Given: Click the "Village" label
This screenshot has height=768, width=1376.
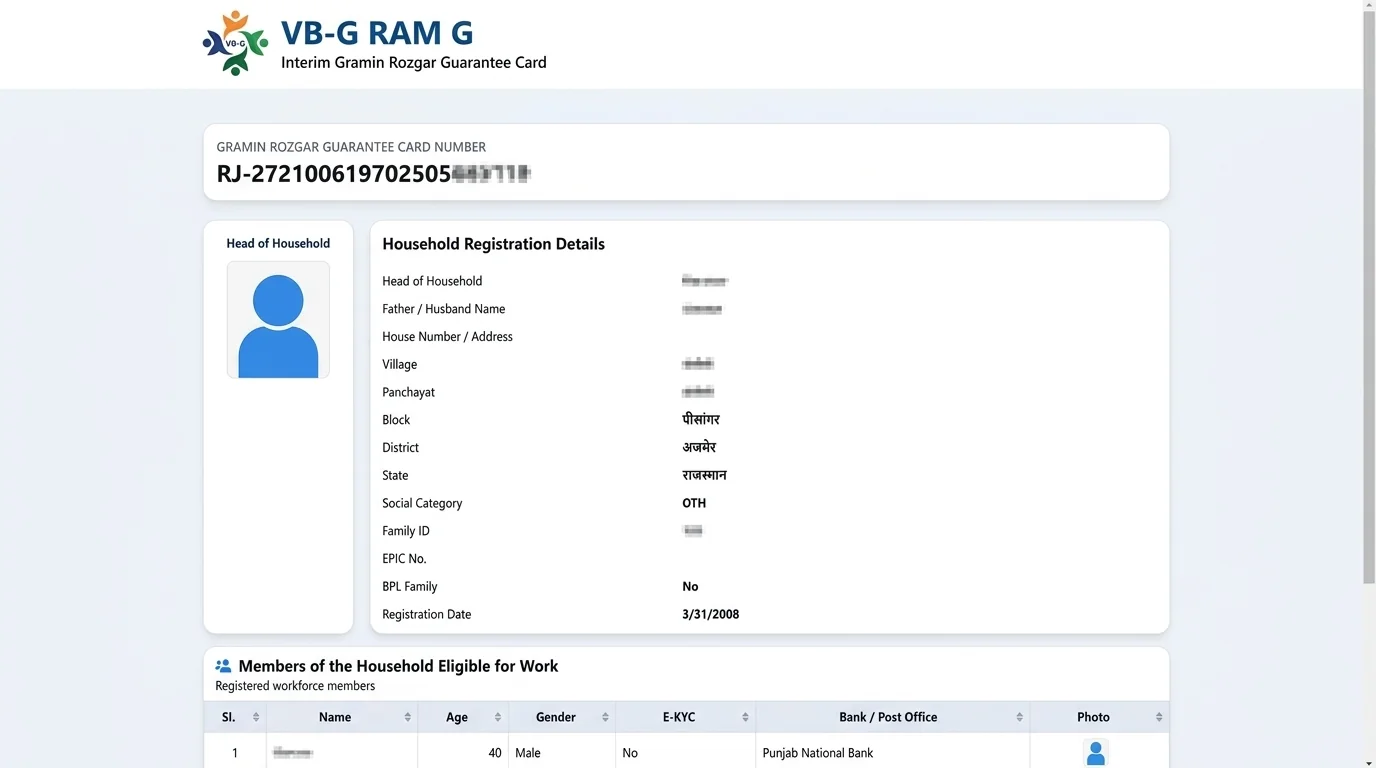Looking at the screenshot, I should point(399,365).
